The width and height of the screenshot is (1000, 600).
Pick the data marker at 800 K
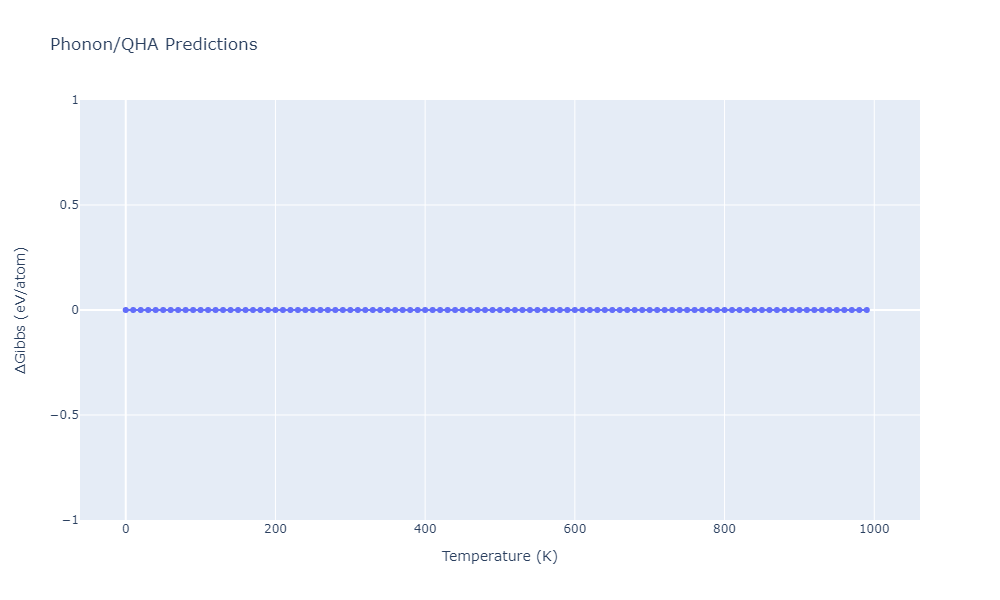724,310
